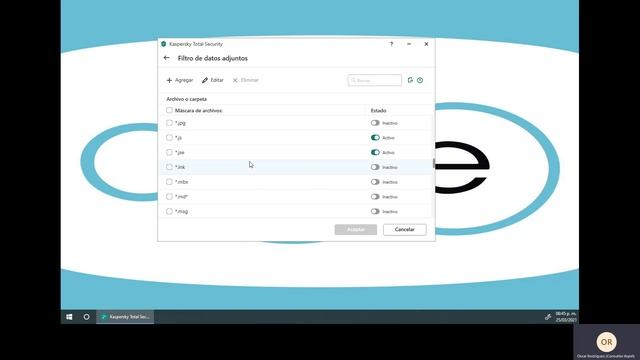Click the export list icon next to search
Viewport: 640px width, 360px height.
click(x=410, y=80)
